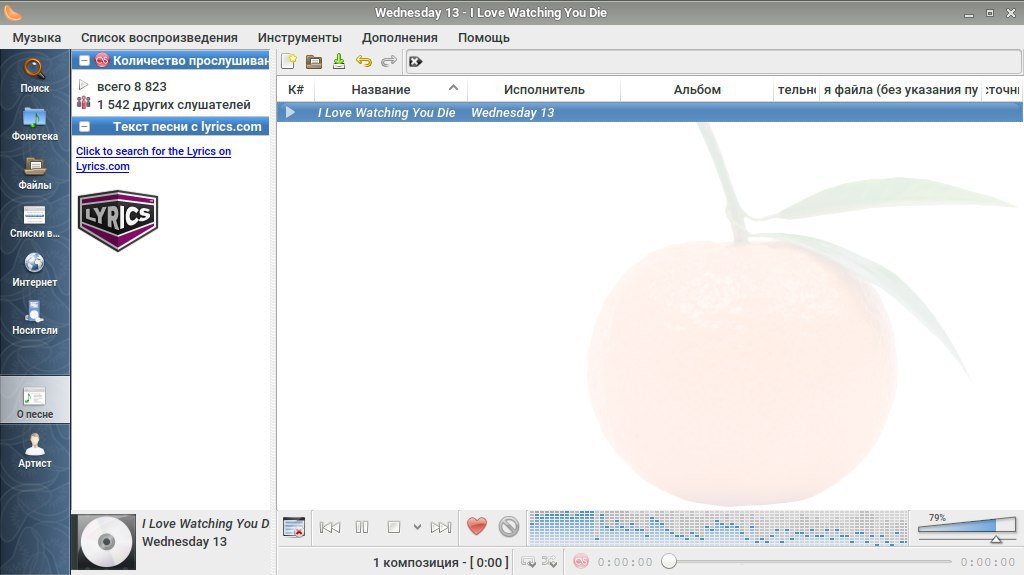Click the Last.fm scrobble toggle icon
Image resolution: width=1024 pixels, height=575 pixels.
(581, 561)
